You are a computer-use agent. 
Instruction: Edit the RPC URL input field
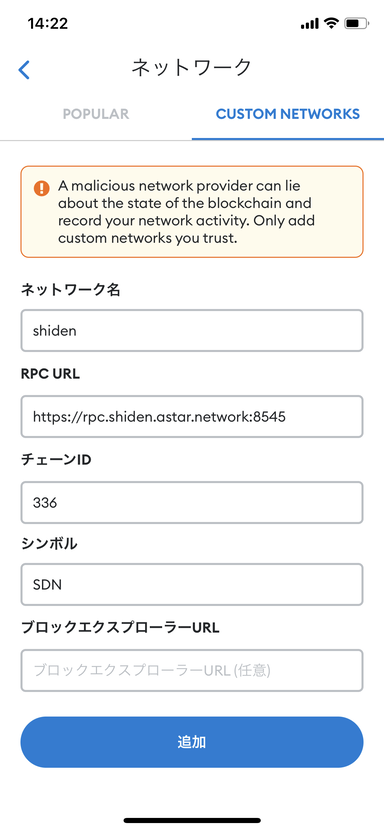tap(192, 417)
